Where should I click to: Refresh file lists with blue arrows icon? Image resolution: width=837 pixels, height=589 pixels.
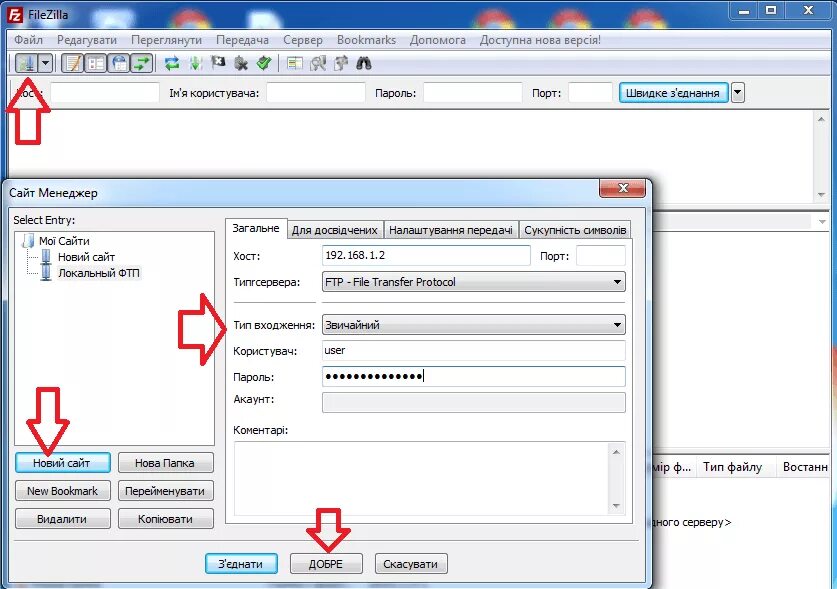click(x=171, y=64)
